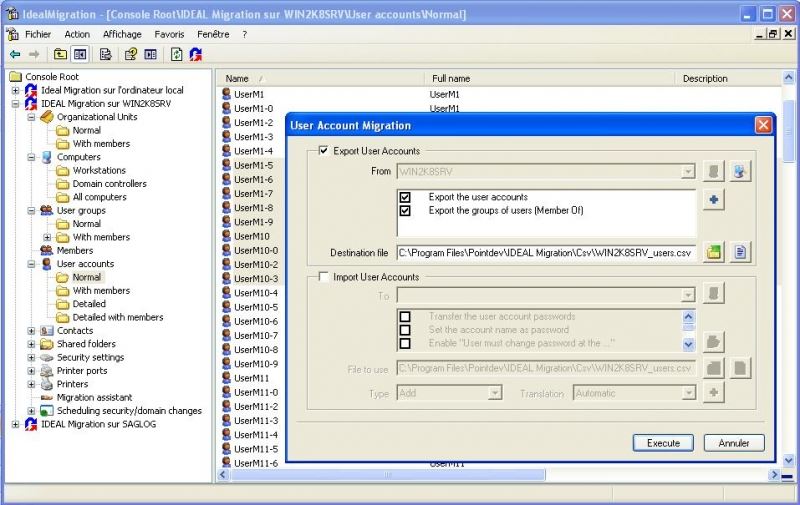Open the destination file document icon
The height and width of the screenshot is (505, 800).
click(740, 252)
